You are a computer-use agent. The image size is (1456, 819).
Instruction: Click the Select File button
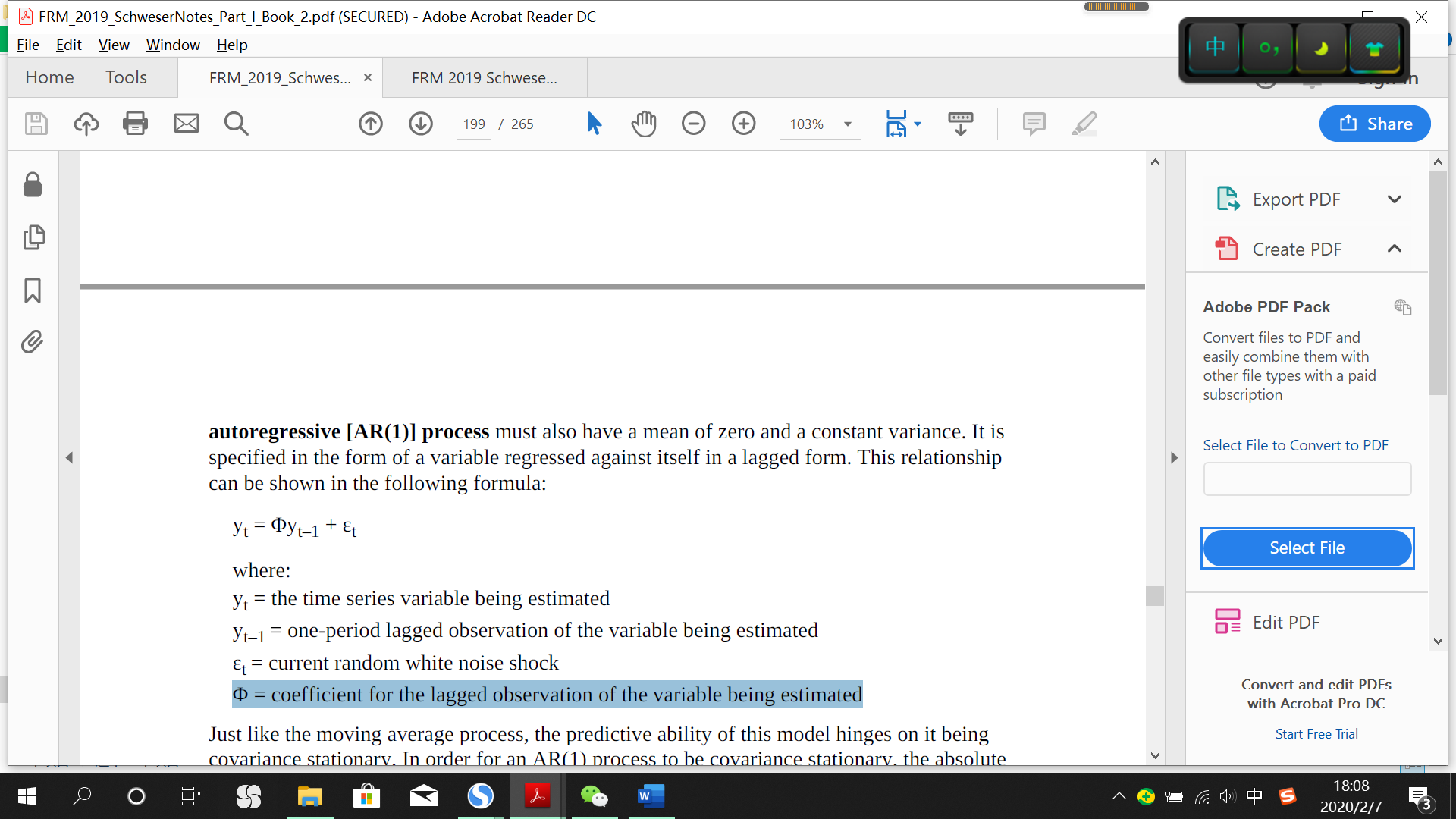pos(1307,548)
